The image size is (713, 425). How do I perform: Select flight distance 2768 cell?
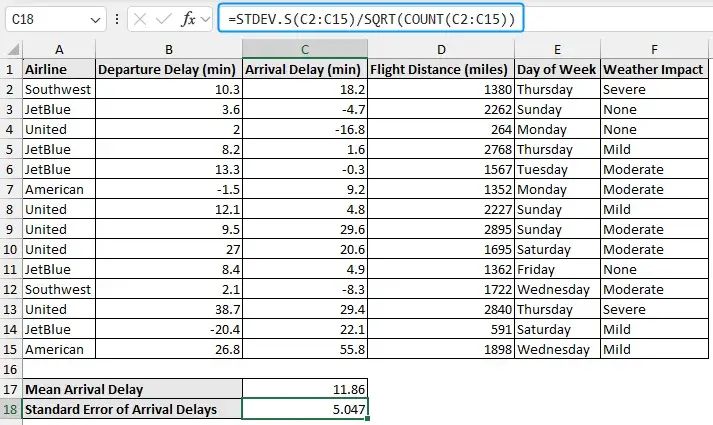[441, 149]
